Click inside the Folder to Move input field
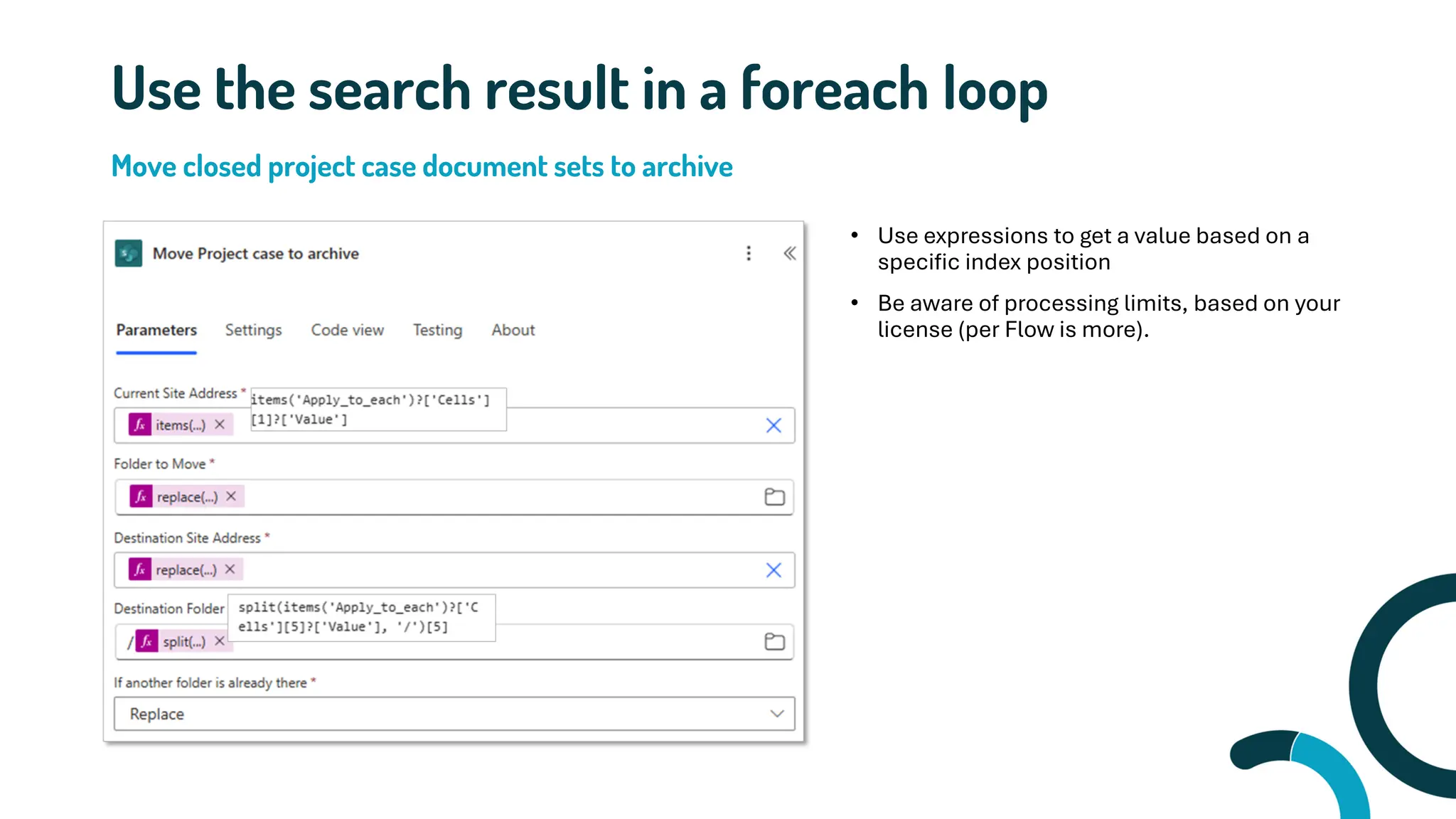The image size is (1456, 819). click(x=454, y=497)
